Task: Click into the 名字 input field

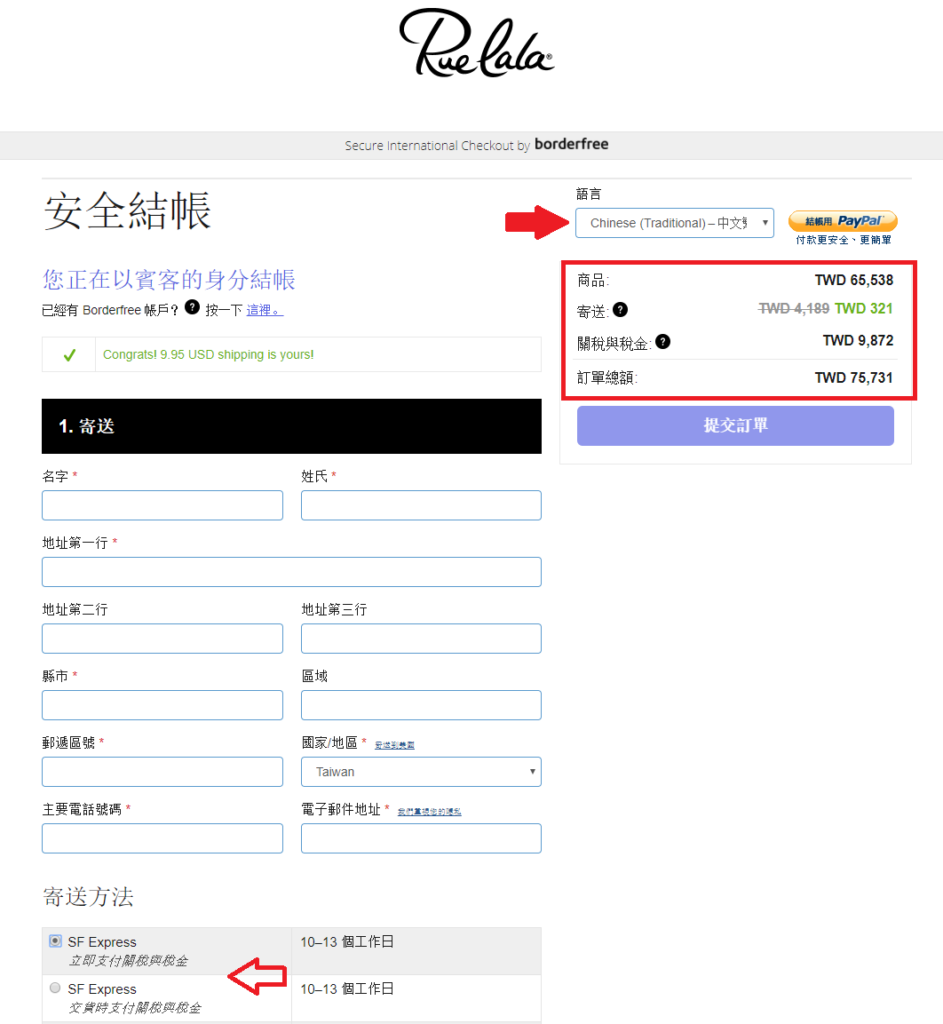Action: [162, 505]
